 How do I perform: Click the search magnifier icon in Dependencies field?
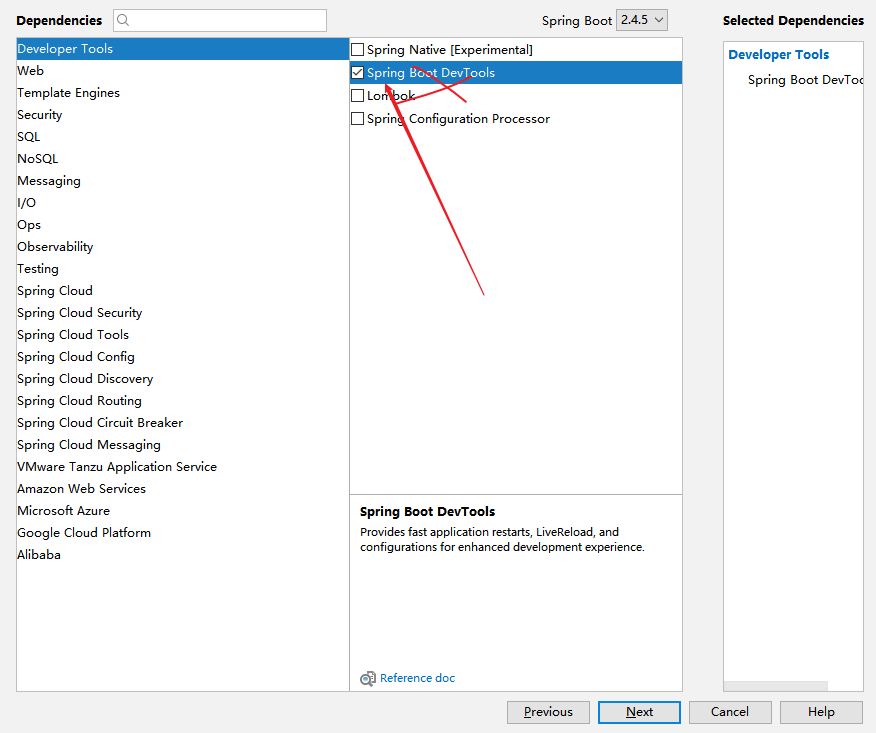coord(123,21)
